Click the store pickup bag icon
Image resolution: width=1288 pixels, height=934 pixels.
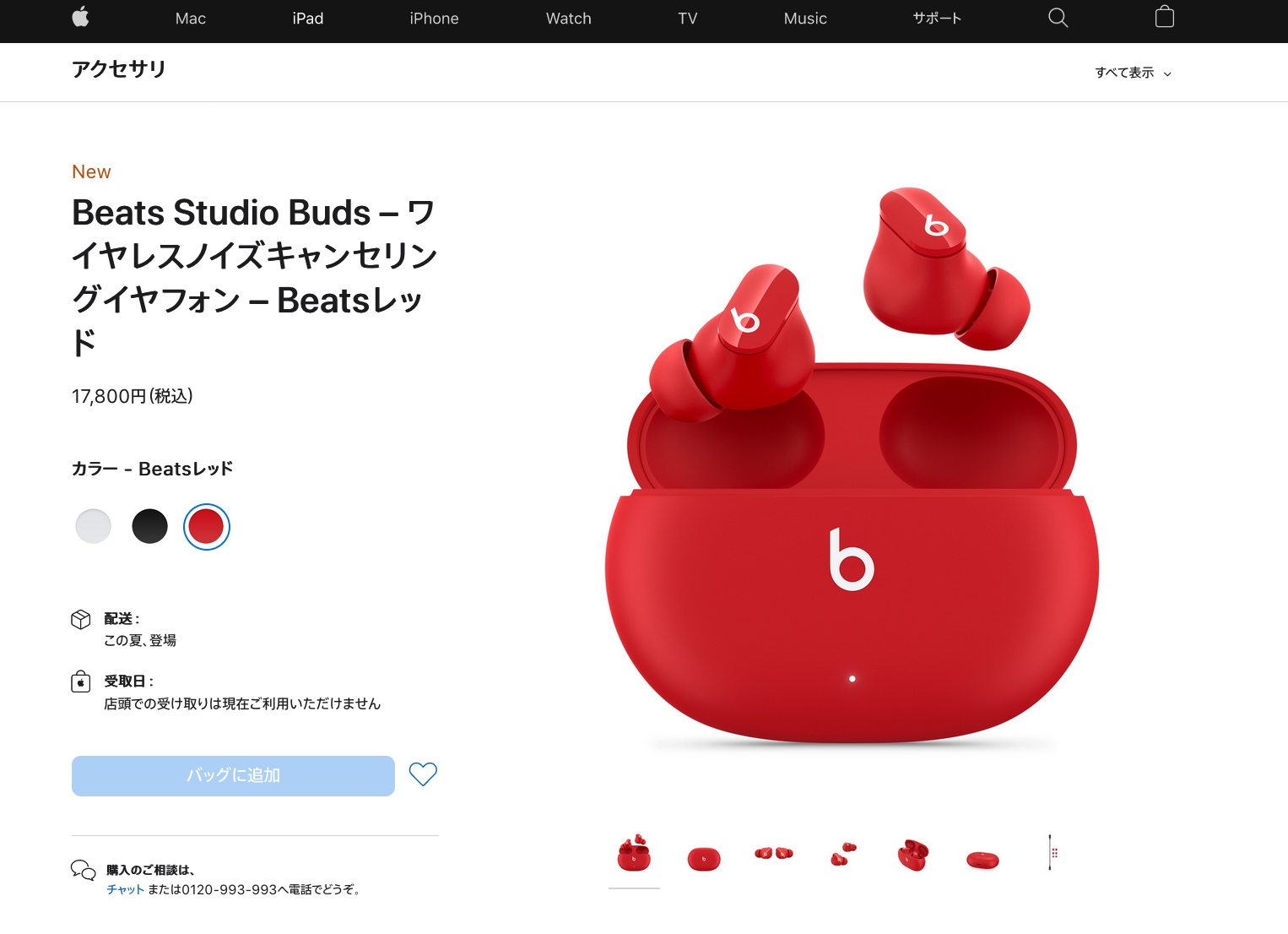tap(81, 681)
